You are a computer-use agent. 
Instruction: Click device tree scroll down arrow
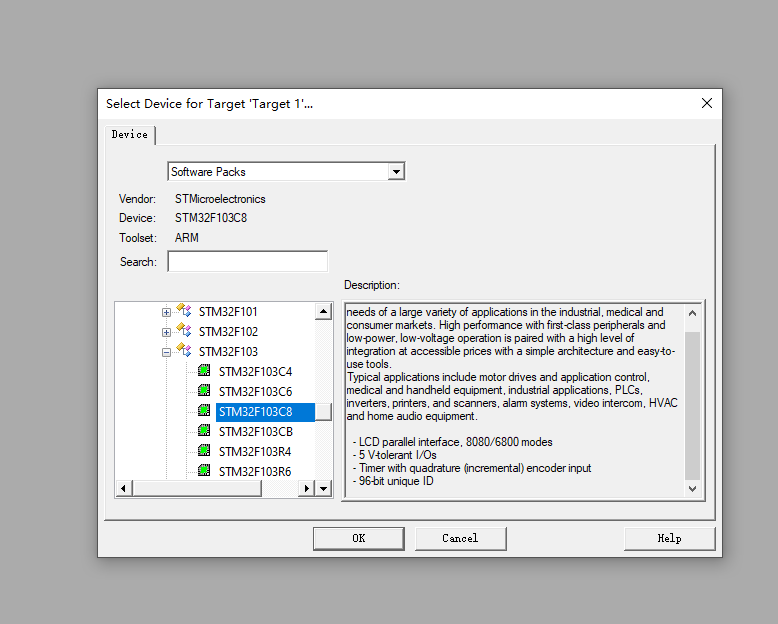[x=324, y=489]
